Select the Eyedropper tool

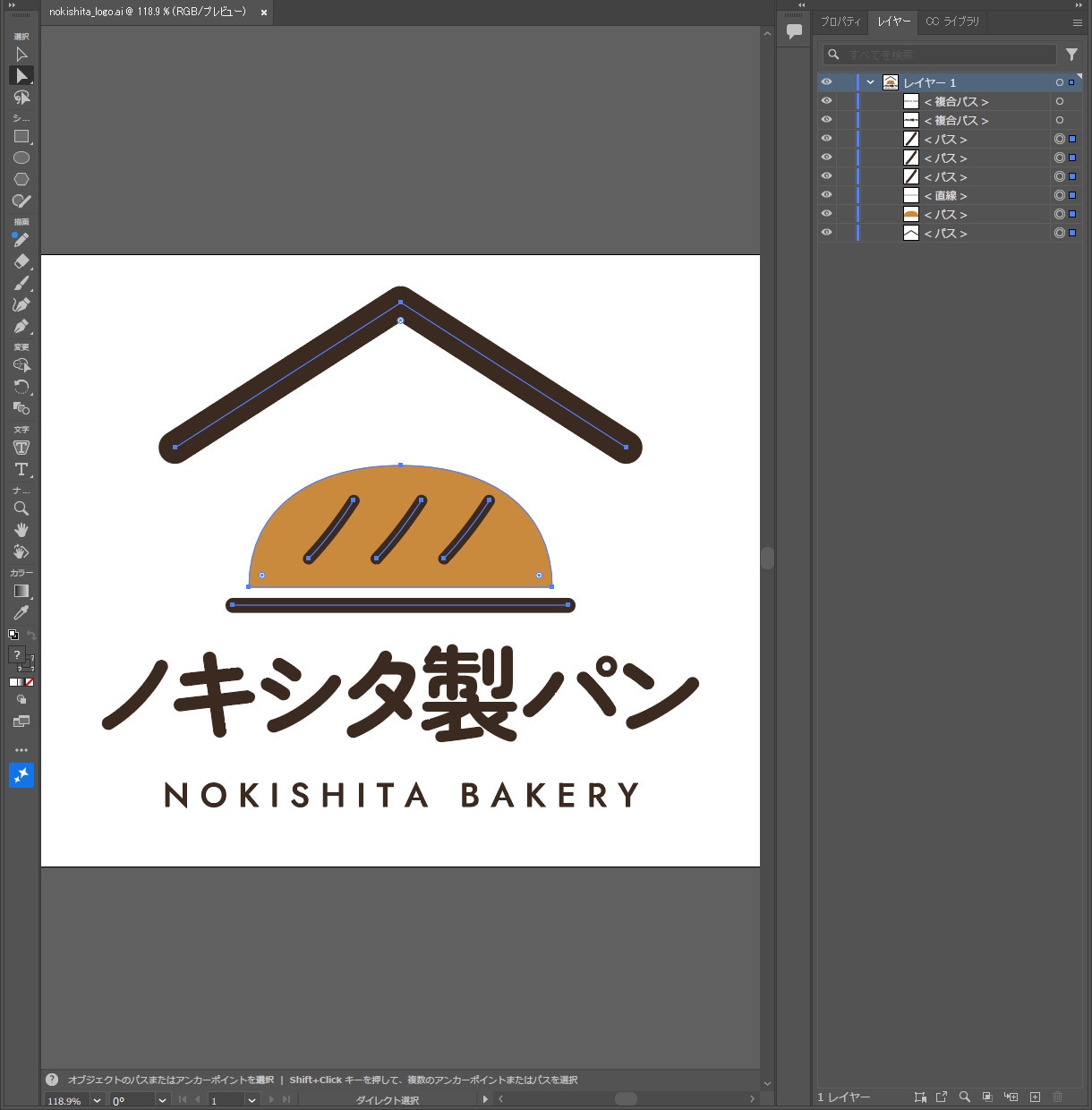[21, 612]
